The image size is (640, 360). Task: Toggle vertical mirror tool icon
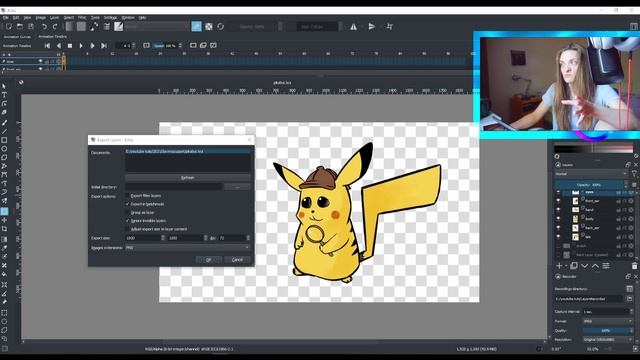click(371, 27)
